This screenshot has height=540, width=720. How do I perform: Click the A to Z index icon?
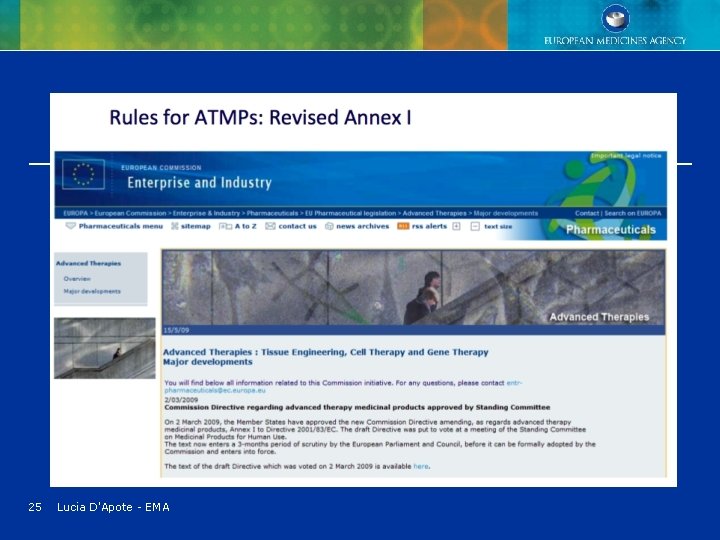pos(225,226)
